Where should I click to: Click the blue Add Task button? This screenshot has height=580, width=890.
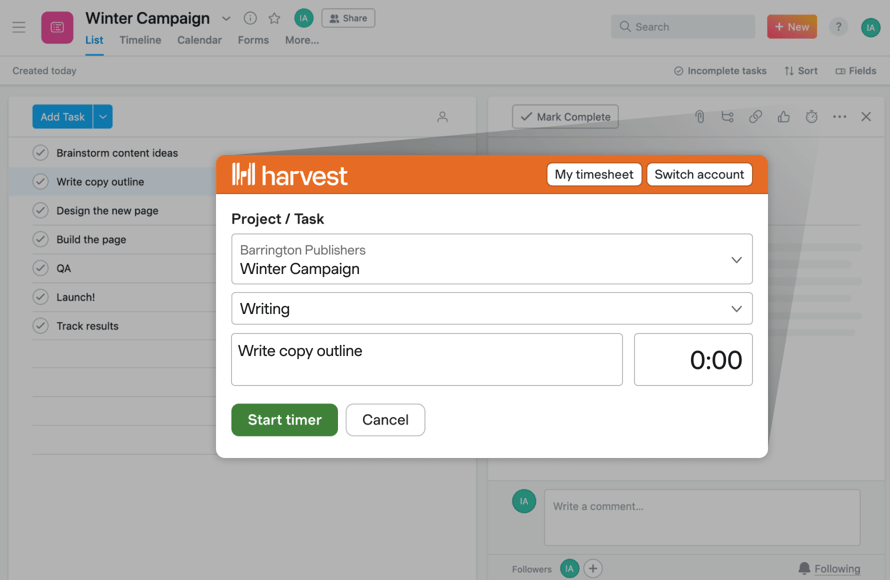click(x=62, y=117)
